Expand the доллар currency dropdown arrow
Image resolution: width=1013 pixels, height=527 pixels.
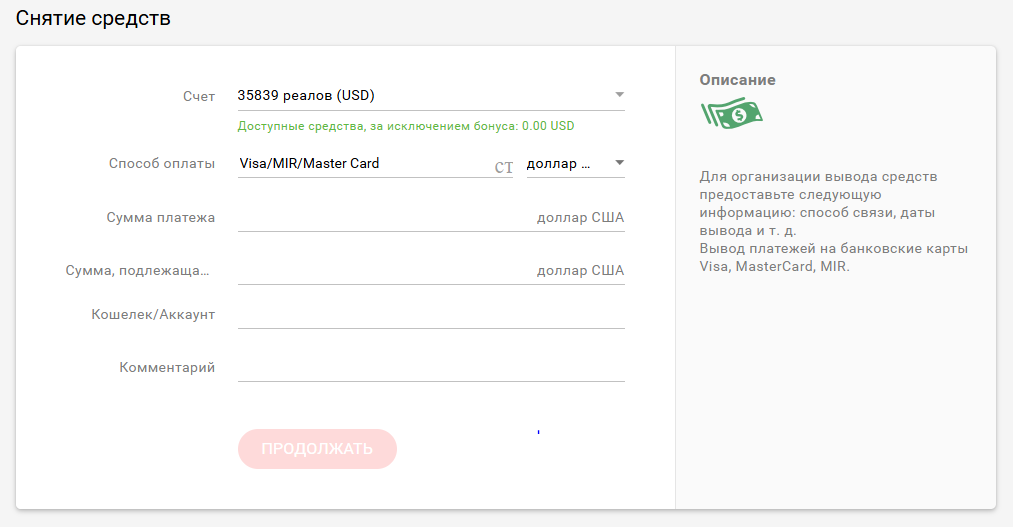pos(619,162)
